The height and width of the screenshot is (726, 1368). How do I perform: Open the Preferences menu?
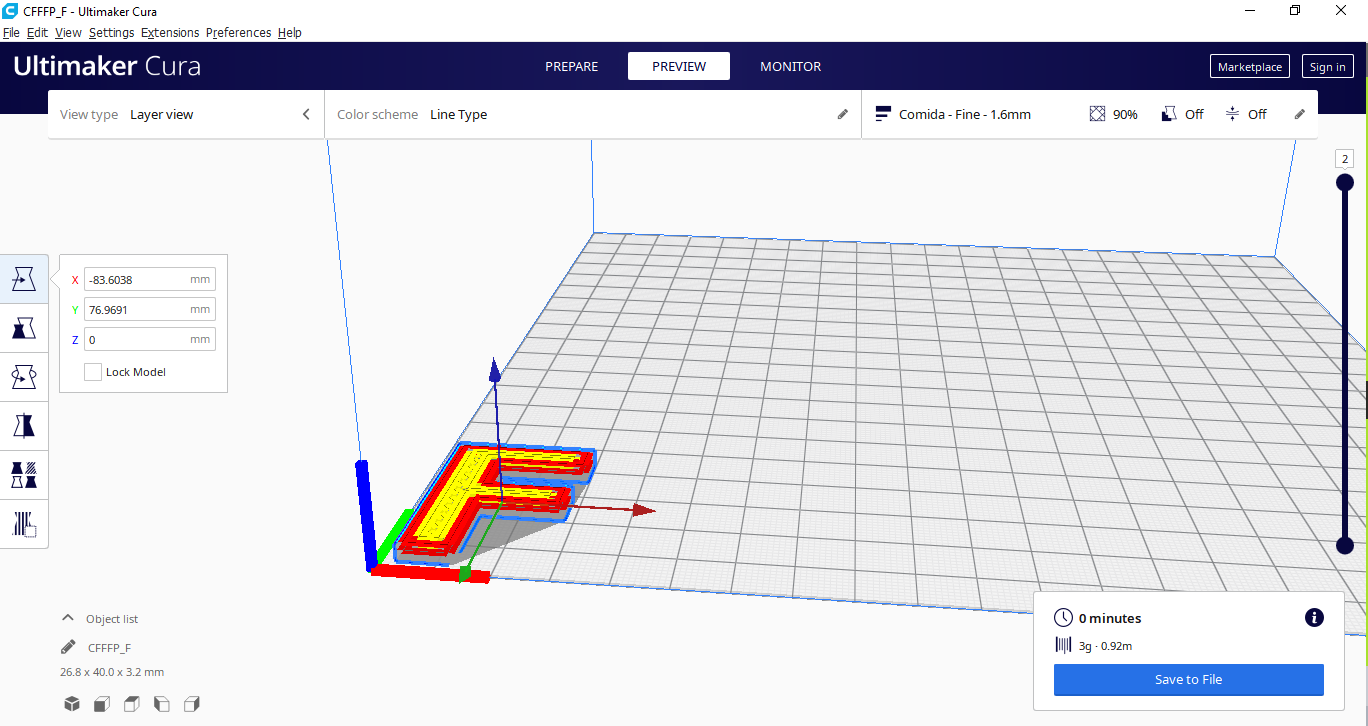(x=238, y=33)
